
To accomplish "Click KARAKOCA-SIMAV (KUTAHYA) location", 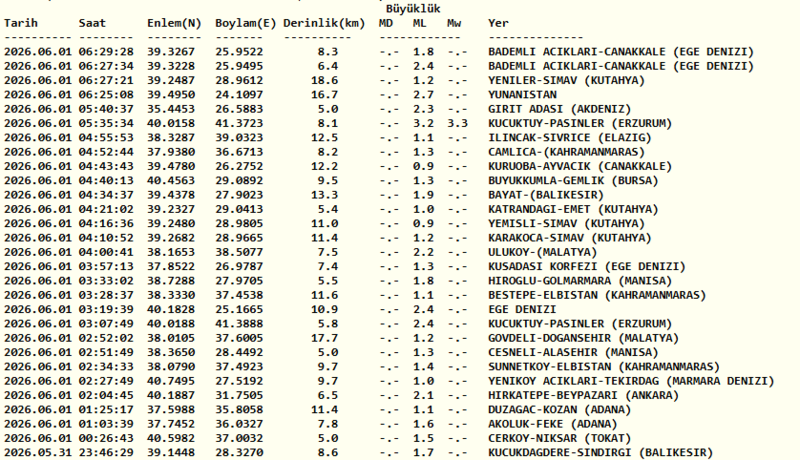I will 570,238.
